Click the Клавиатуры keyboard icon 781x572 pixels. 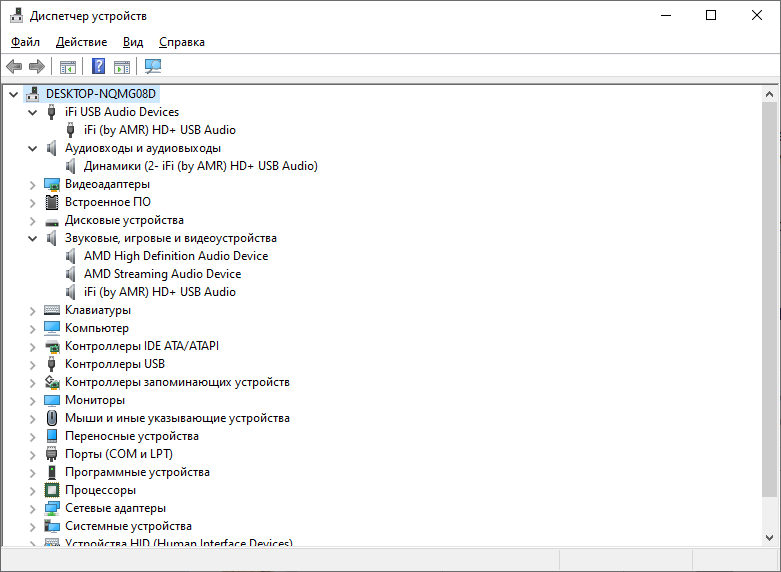pyautogui.click(x=52, y=310)
